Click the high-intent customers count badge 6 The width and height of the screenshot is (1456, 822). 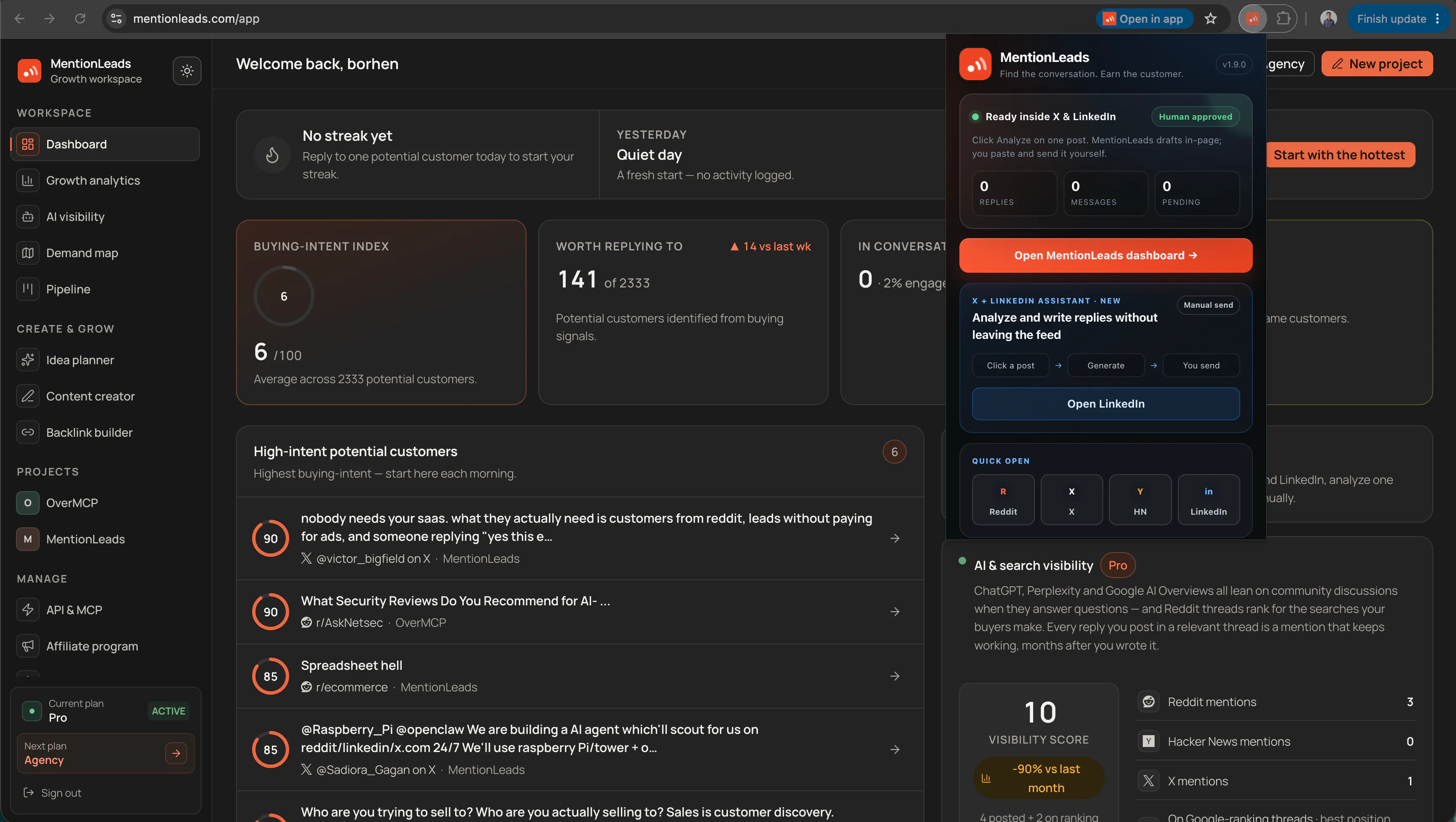coord(895,452)
